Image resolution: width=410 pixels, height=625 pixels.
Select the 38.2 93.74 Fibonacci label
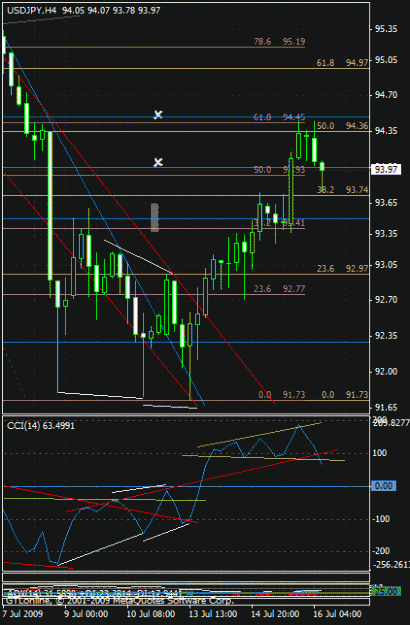(x=342, y=190)
